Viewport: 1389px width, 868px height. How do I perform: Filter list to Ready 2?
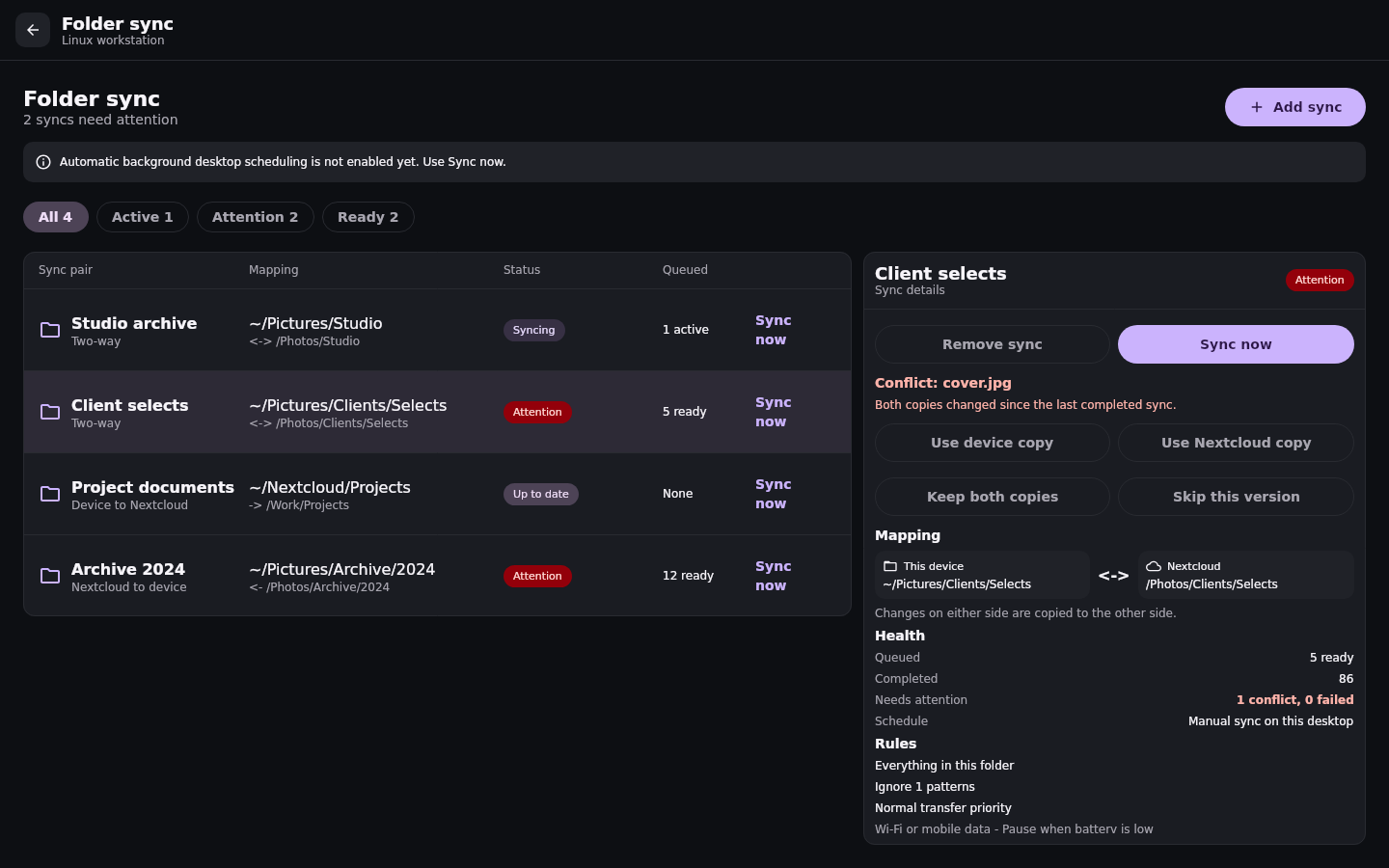pyautogui.click(x=368, y=217)
